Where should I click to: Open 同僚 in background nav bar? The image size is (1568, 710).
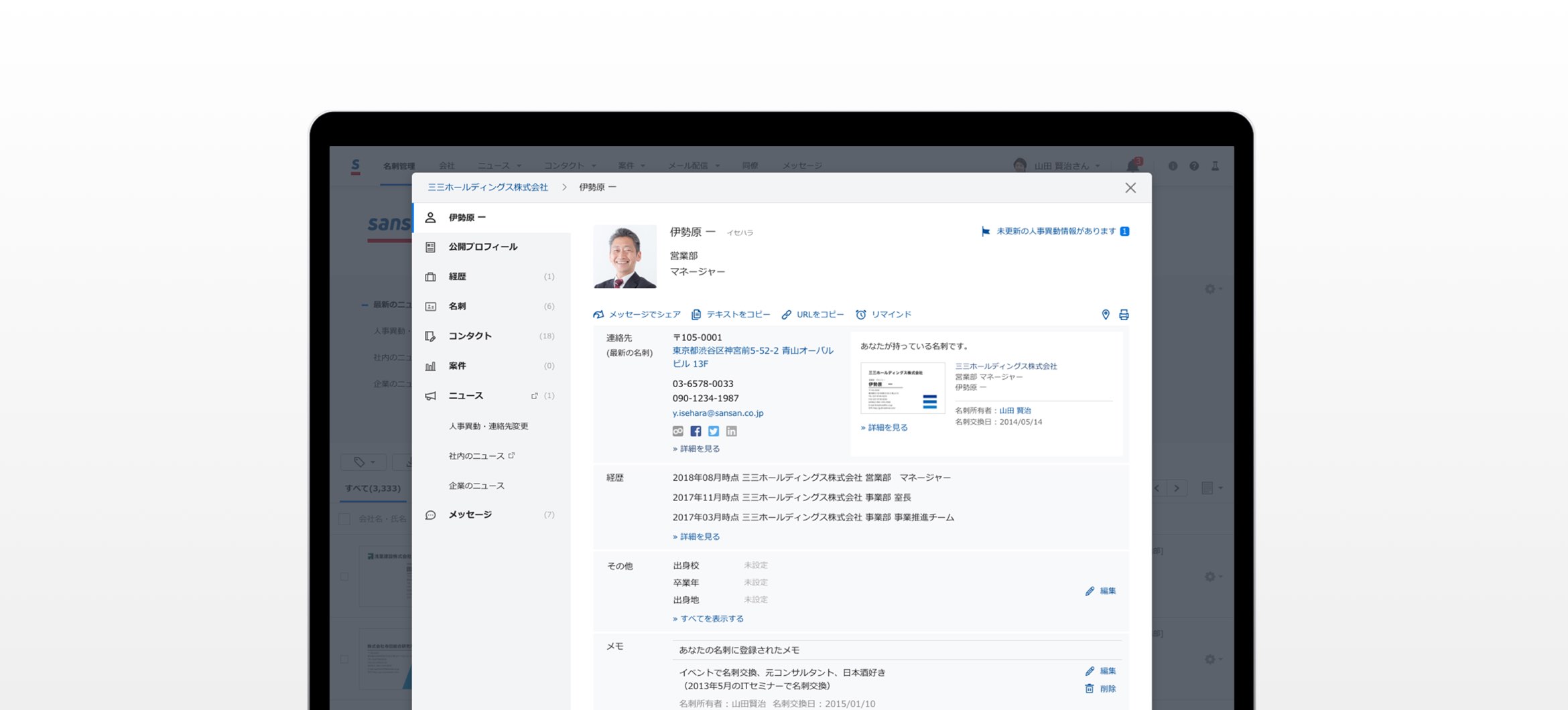[x=750, y=166]
